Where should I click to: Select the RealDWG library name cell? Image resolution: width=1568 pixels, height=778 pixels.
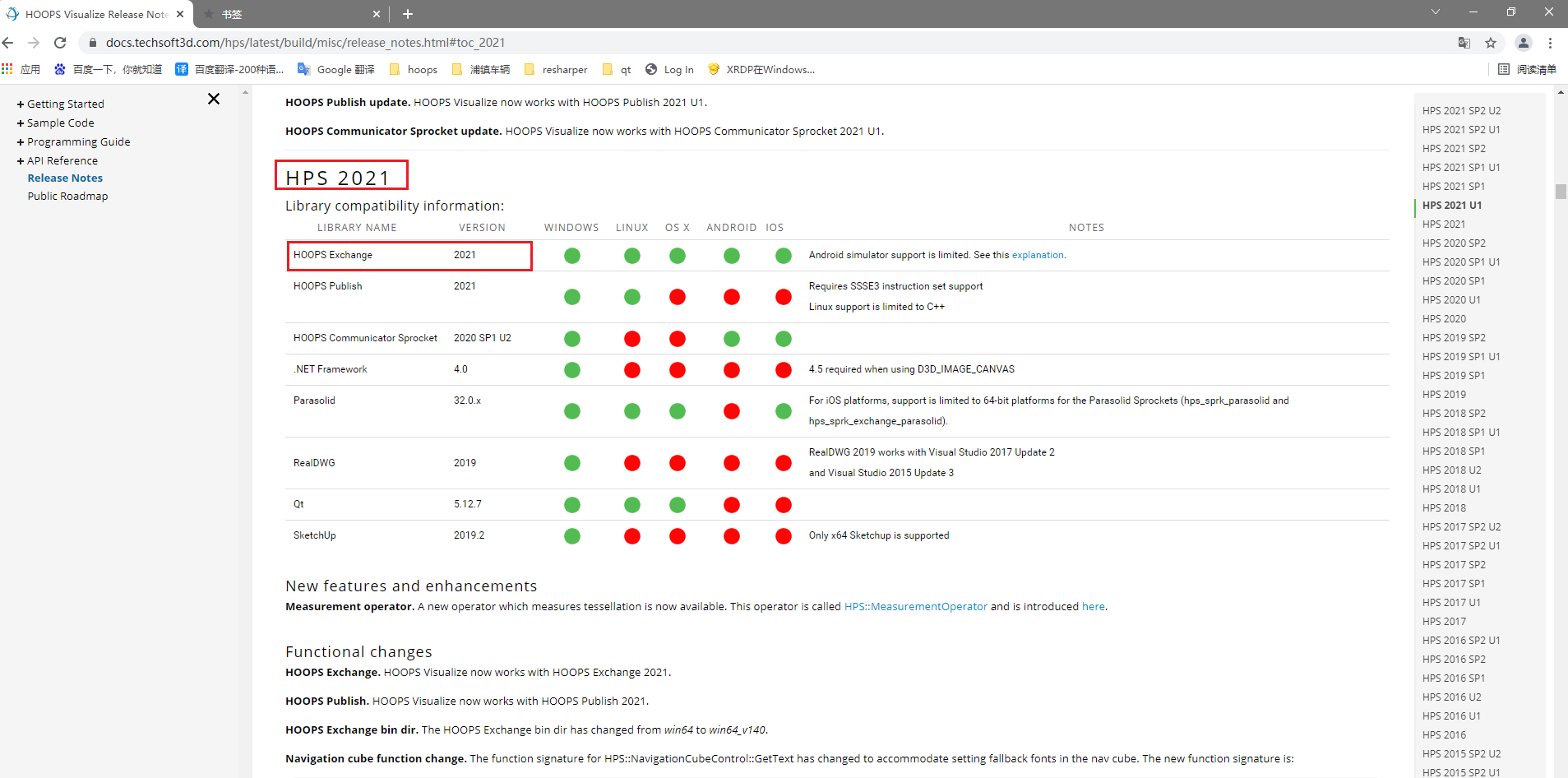pos(314,463)
